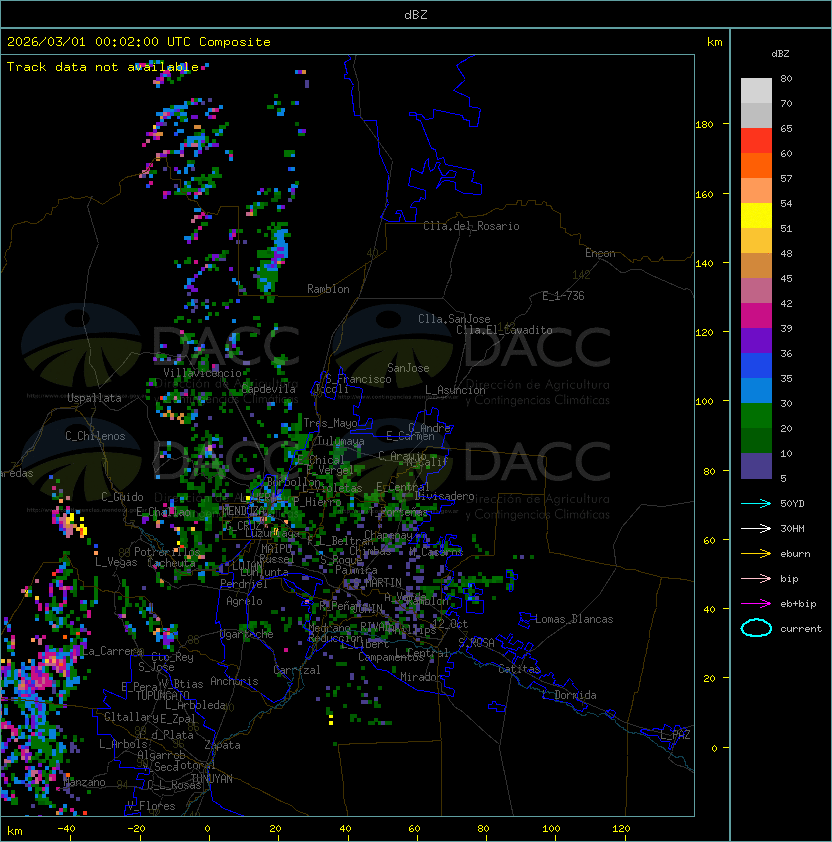Click the 'Agrelo' place label

tap(244, 601)
